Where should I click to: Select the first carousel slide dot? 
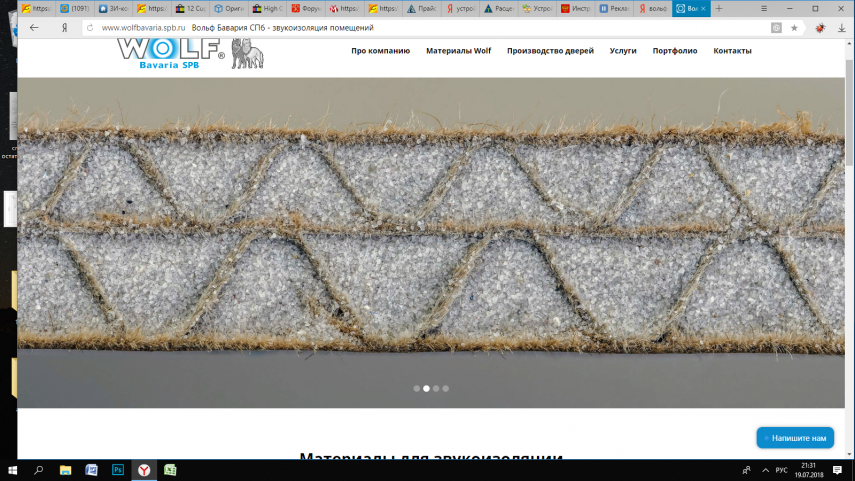(417, 388)
